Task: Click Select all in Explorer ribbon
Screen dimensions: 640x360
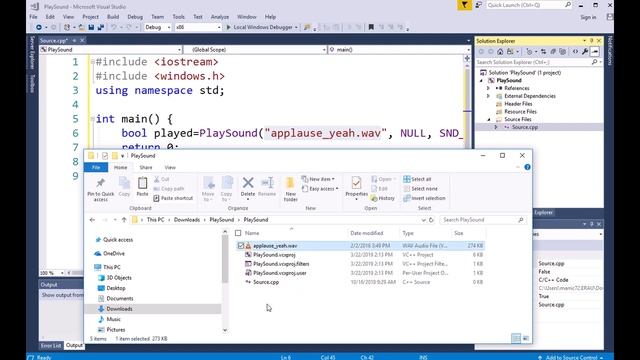Action: click(417, 179)
